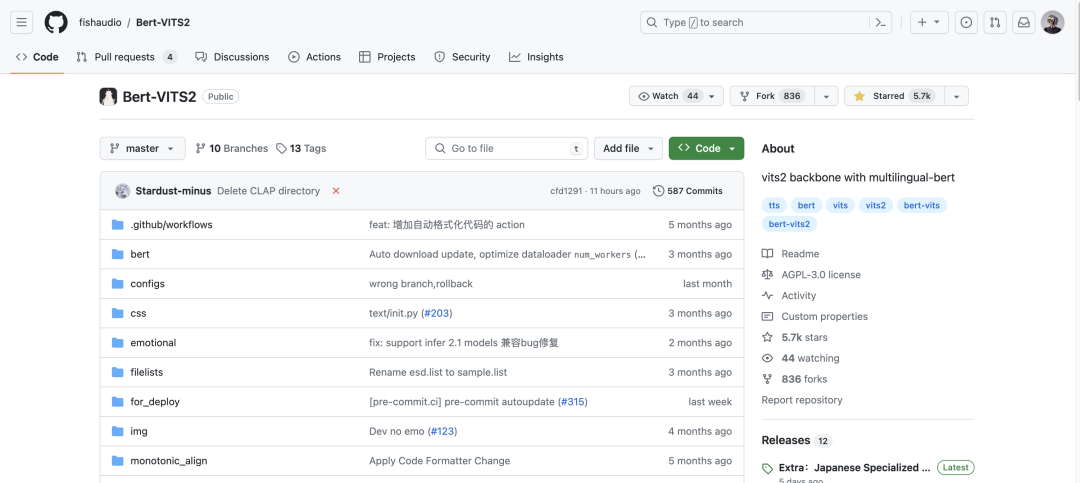
Task: Open the notifications inbox icon
Action: [x=1024, y=22]
